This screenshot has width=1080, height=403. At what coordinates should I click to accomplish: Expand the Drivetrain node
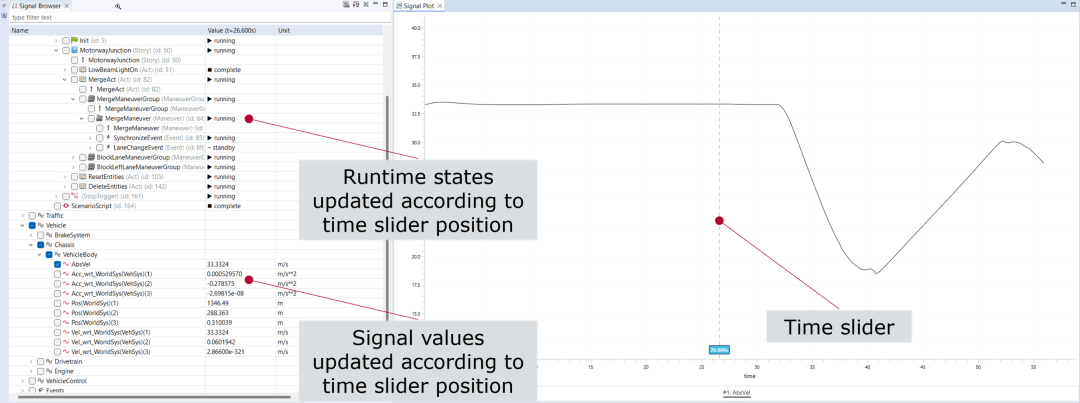(32, 361)
